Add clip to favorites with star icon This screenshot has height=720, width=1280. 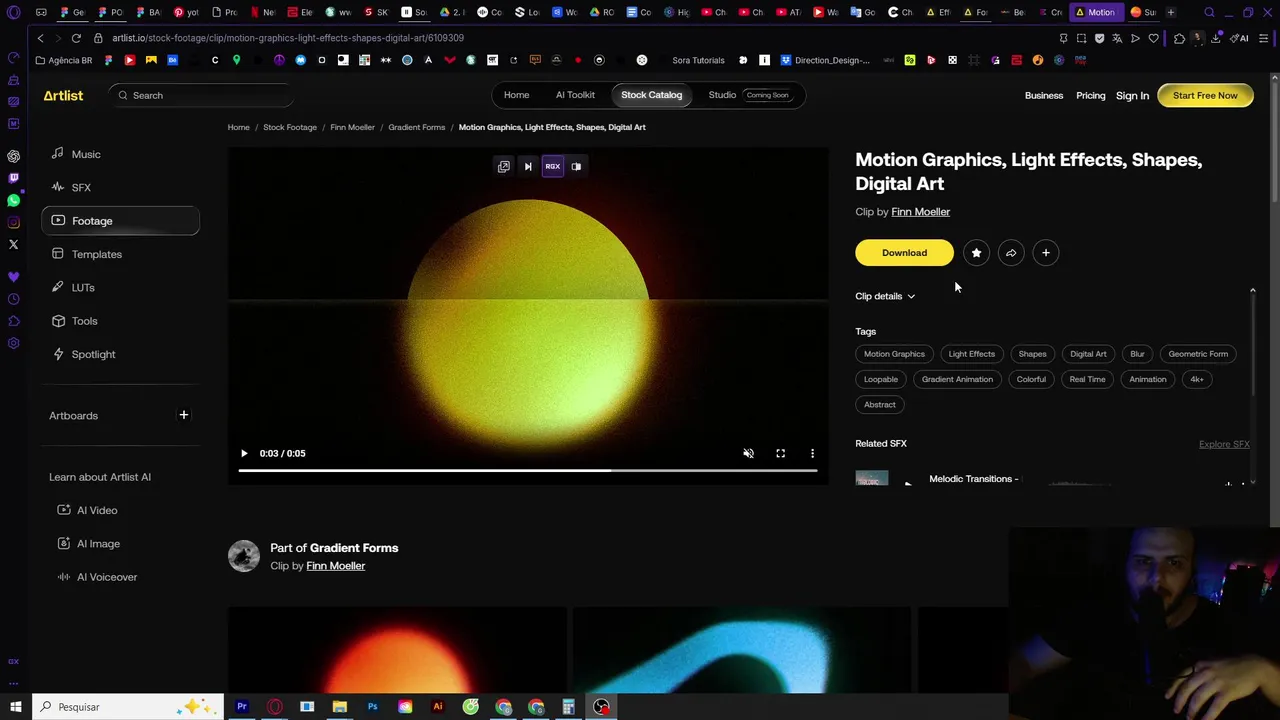tap(976, 253)
